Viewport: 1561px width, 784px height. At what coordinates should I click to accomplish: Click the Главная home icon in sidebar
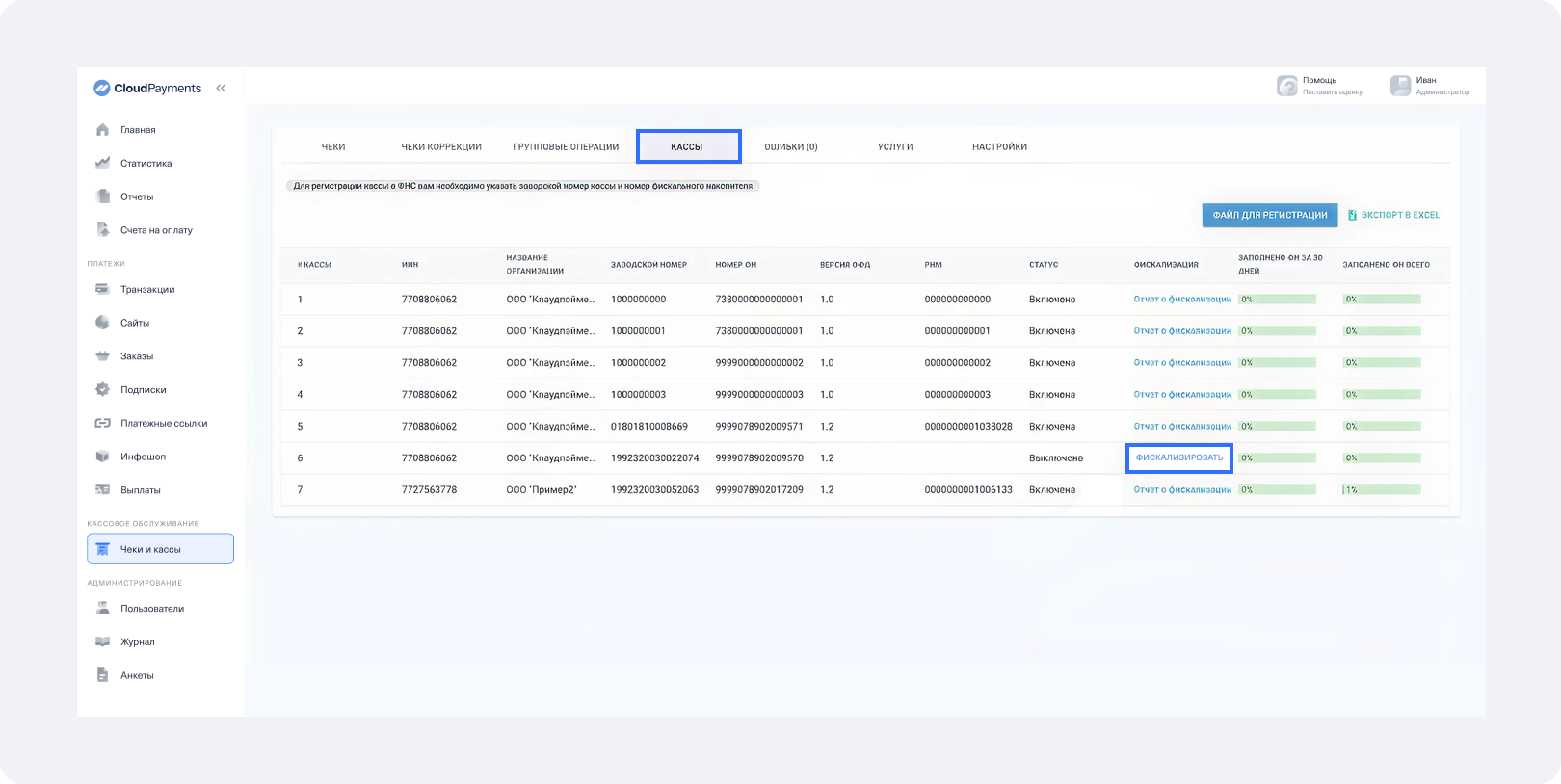click(x=103, y=130)
